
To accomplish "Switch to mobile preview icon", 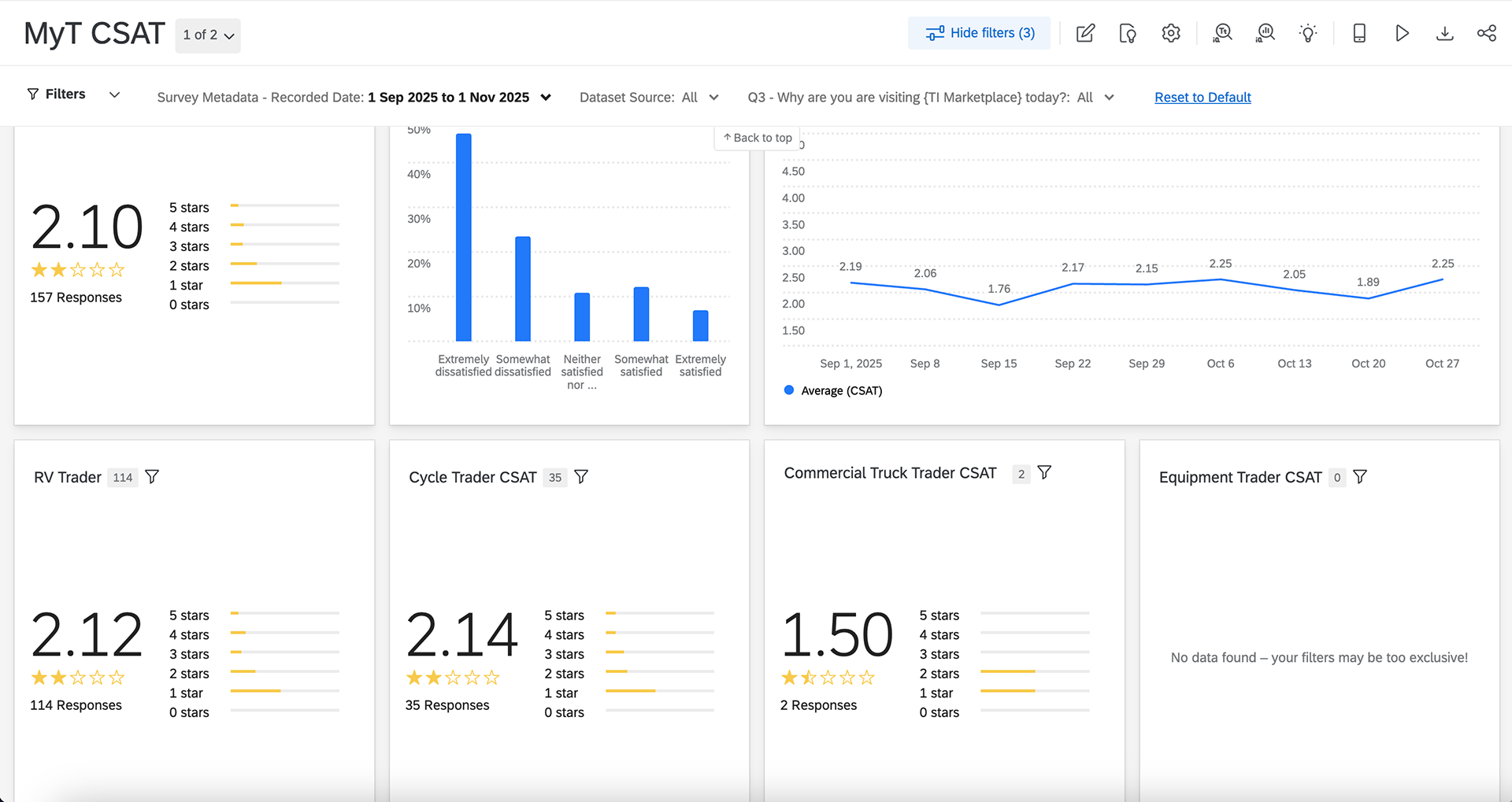I will tap(1359, 33).
